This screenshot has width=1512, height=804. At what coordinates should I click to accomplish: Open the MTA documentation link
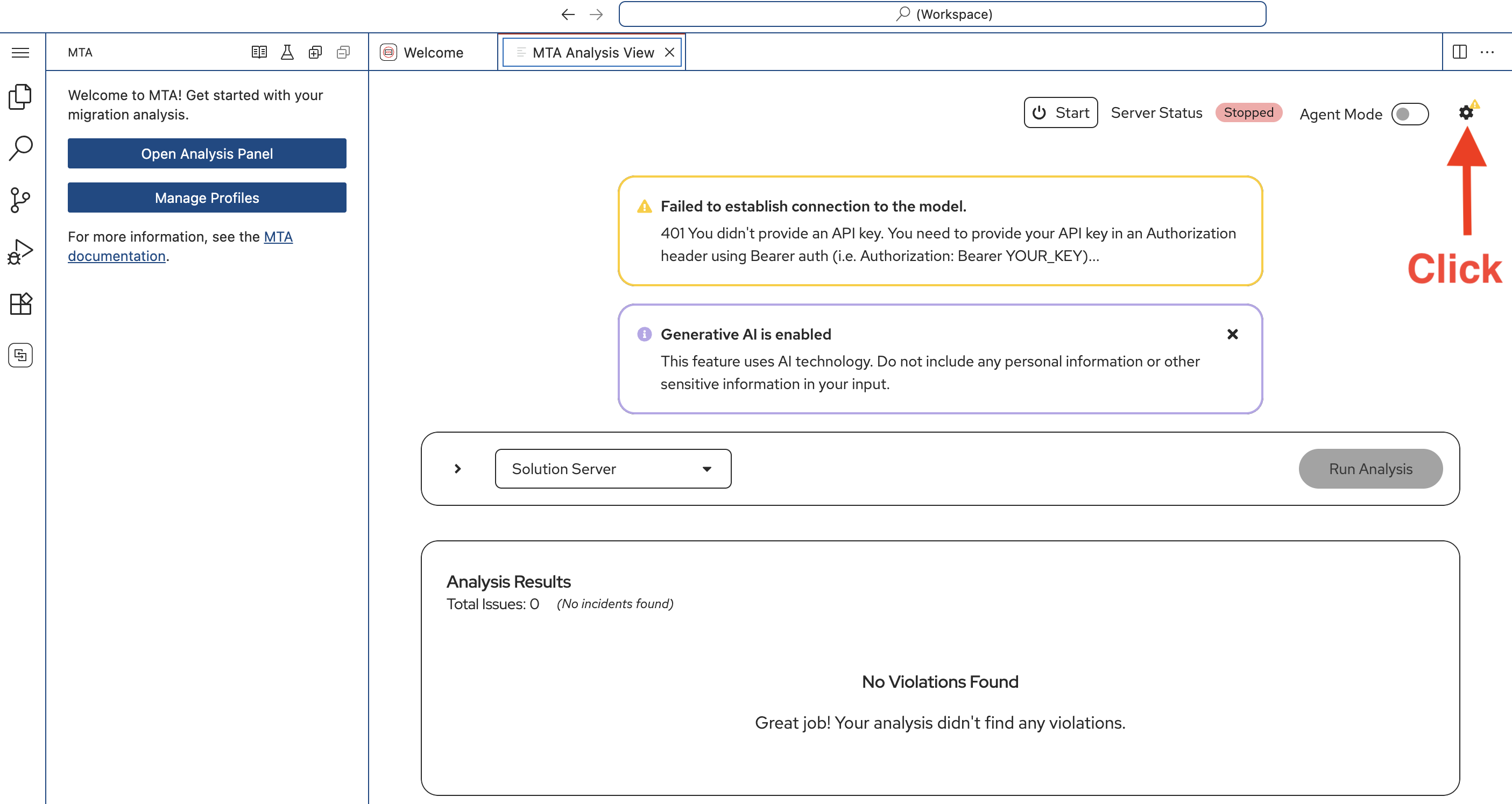(x=278, y=236)
